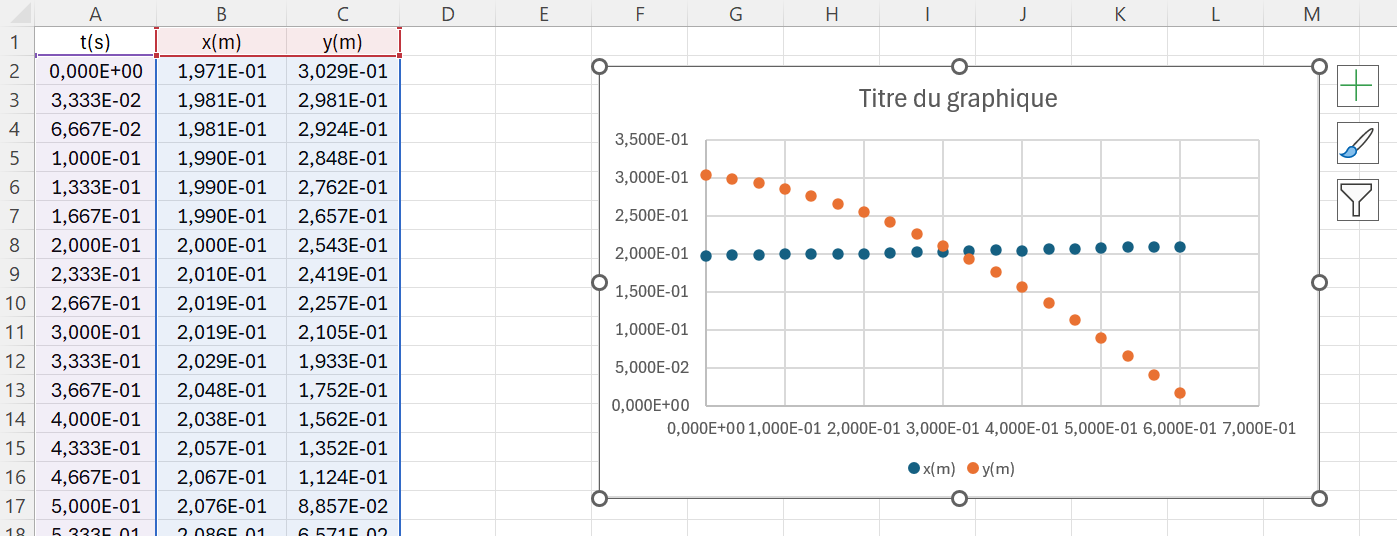The width and height of the screenshot is (1397, 536).
Task: Click cell with value 2,029E-01
Action: (x=221, y=361)
